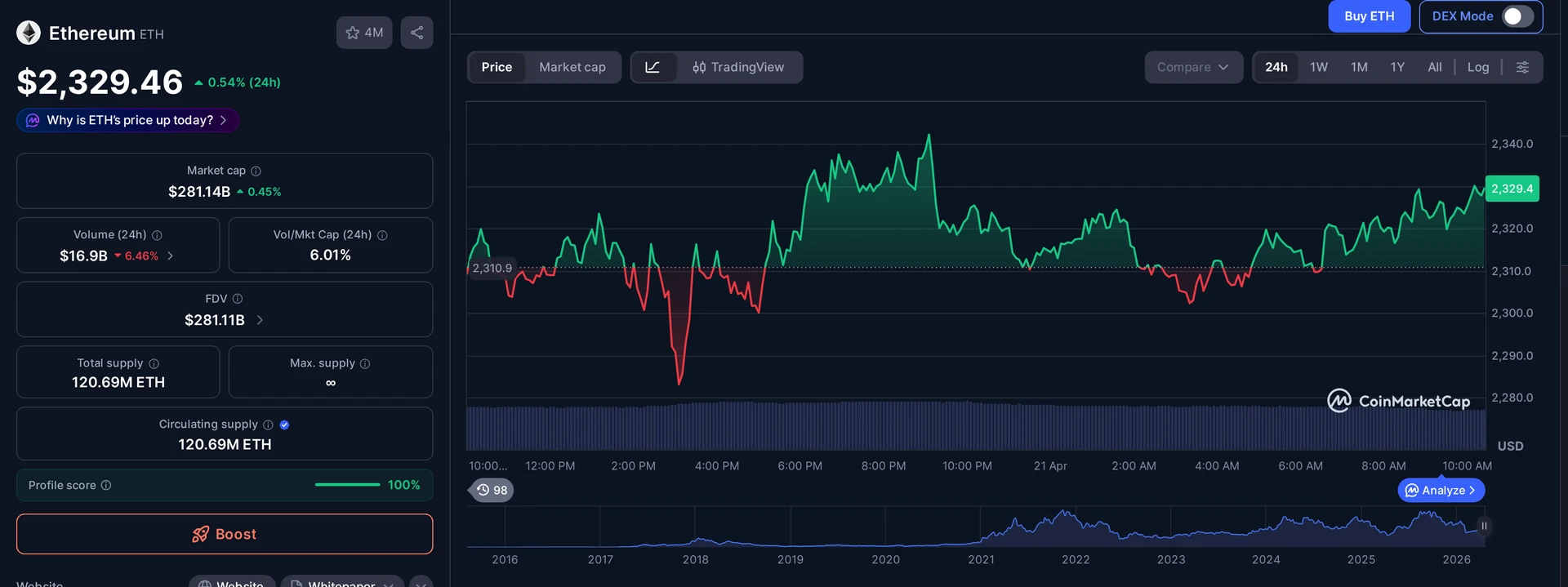This screenshot has width=1568, height=587.
Task: Open the Compare dropdown
Action: [x=1193, y=67]
